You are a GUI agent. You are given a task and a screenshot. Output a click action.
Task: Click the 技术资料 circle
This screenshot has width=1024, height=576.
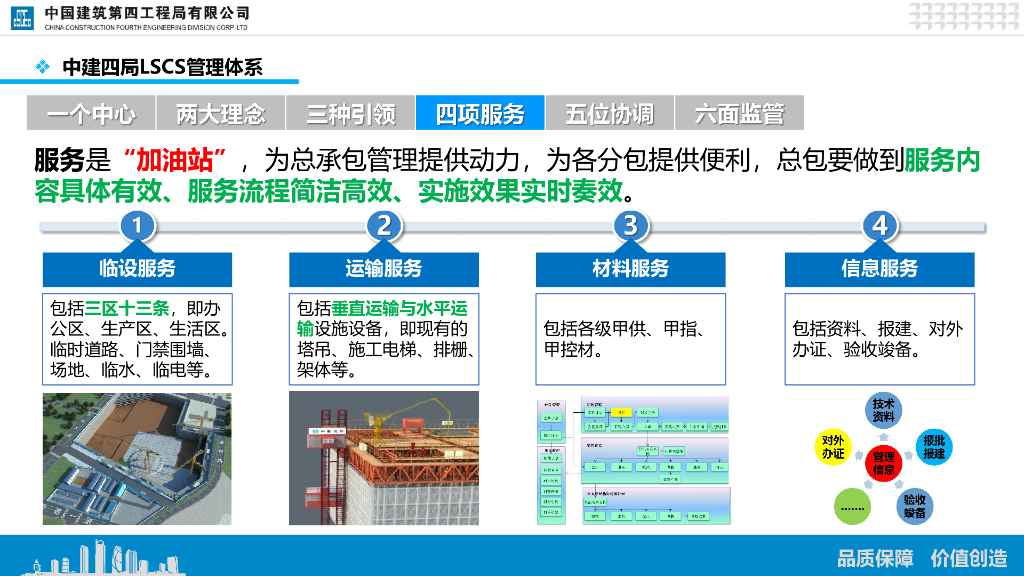click(883, 410)
